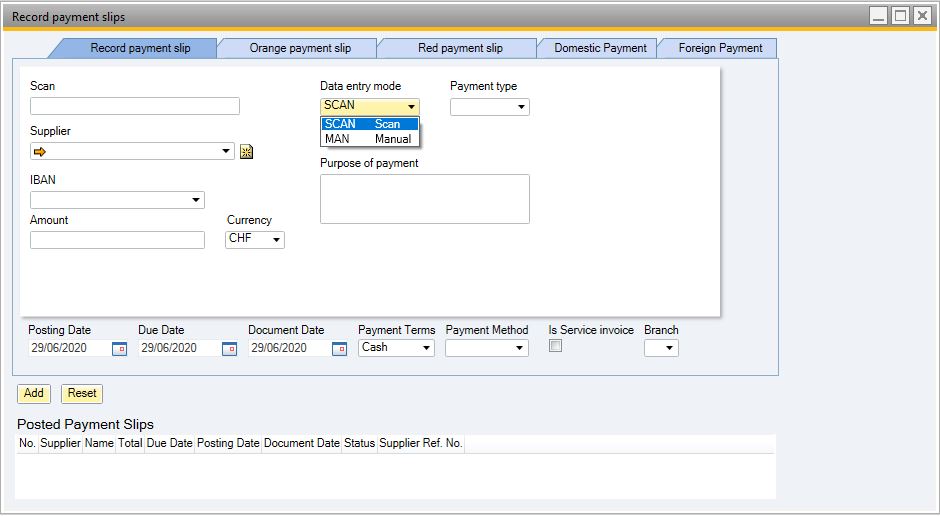Click the Document Date column header in table

(302, 443)
